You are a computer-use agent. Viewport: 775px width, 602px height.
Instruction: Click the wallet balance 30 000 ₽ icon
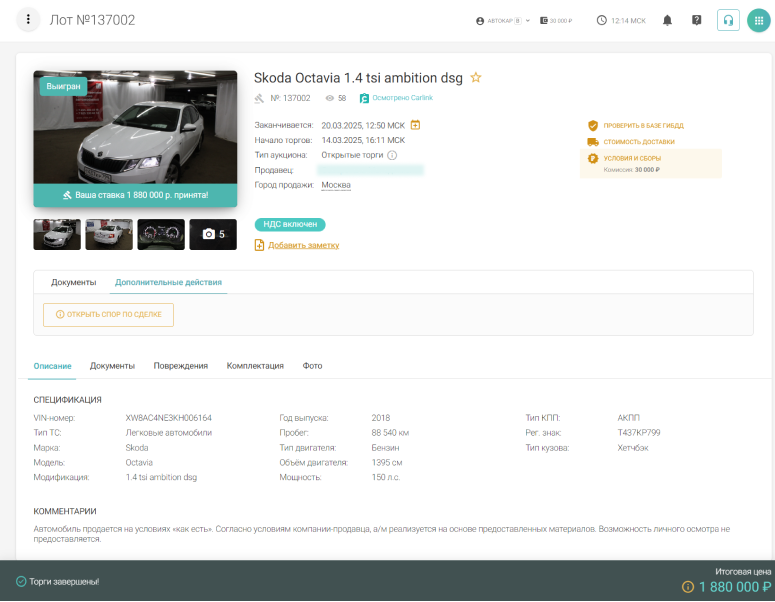click(544, 20)
